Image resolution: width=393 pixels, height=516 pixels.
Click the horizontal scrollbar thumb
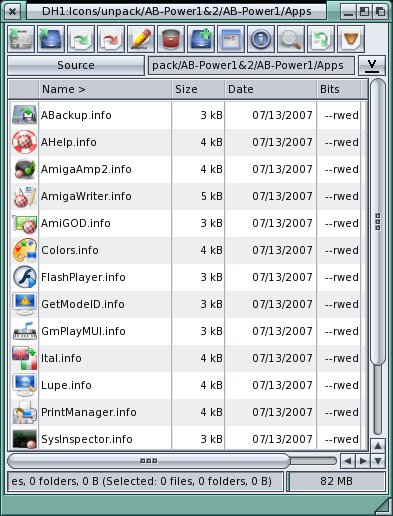pyautogui.click(x=149, y=461)
